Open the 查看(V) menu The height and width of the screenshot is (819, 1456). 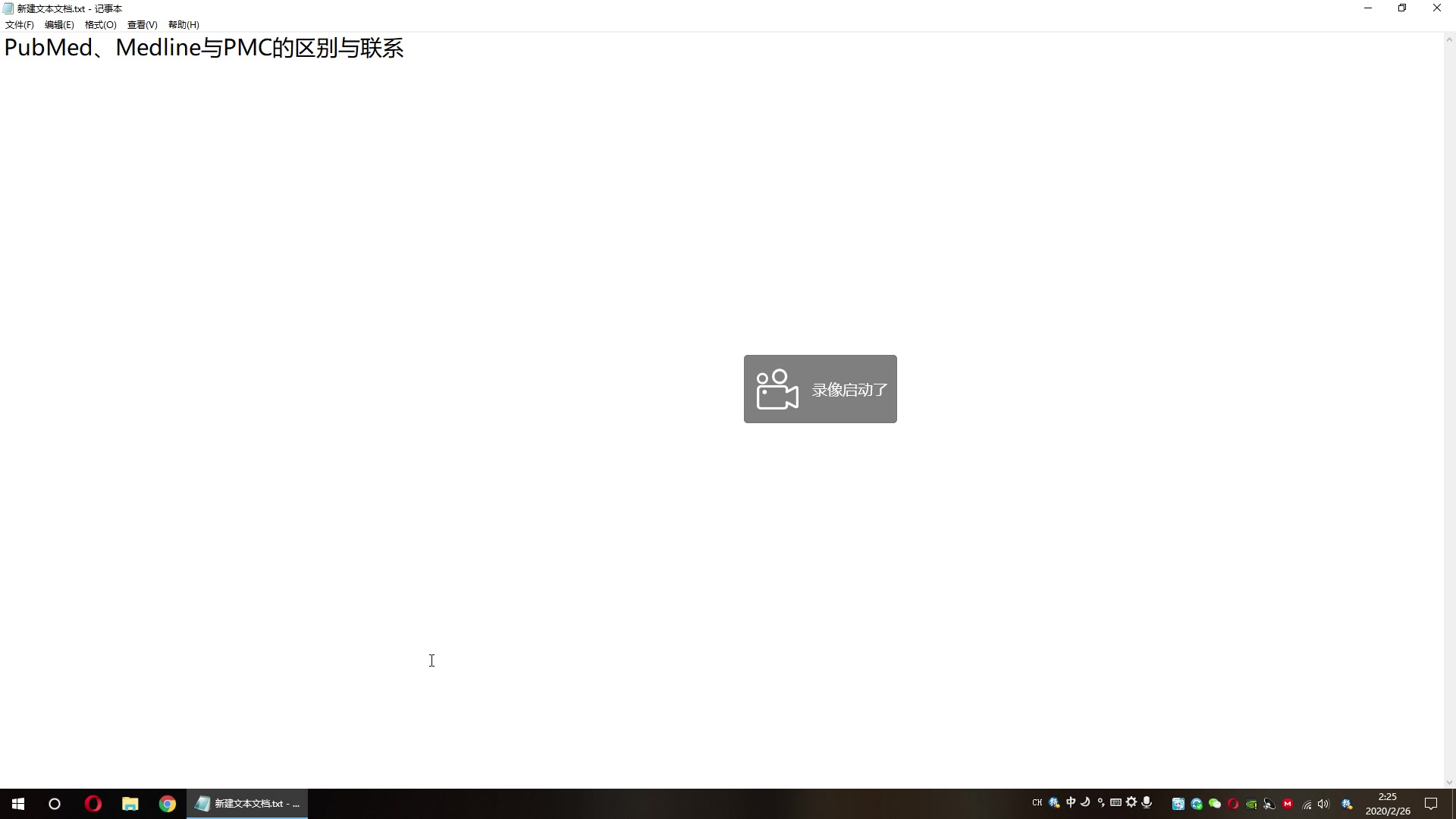point(142,25)
